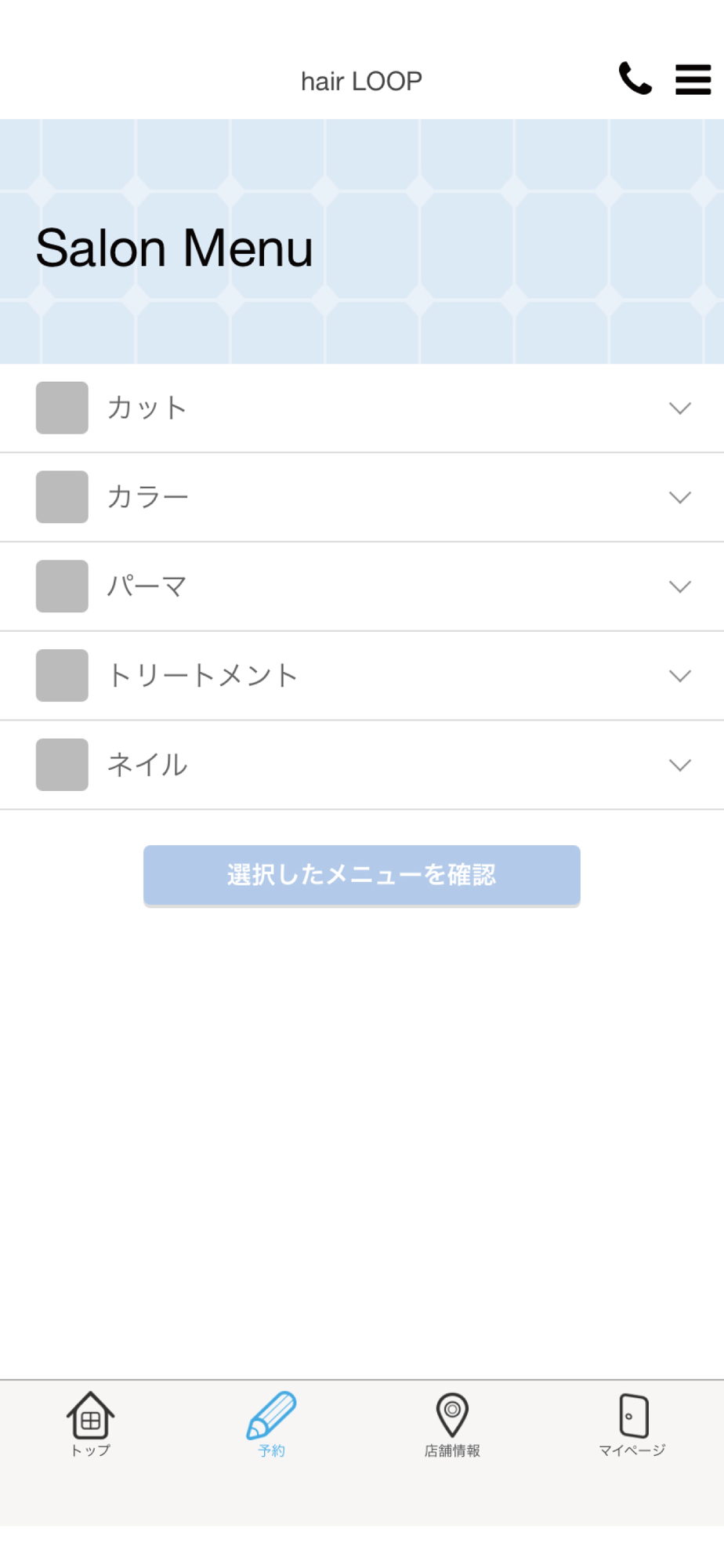Expand the ネイル chevron
Viewport: 724px width, 1568px height.
coord(680,766)
